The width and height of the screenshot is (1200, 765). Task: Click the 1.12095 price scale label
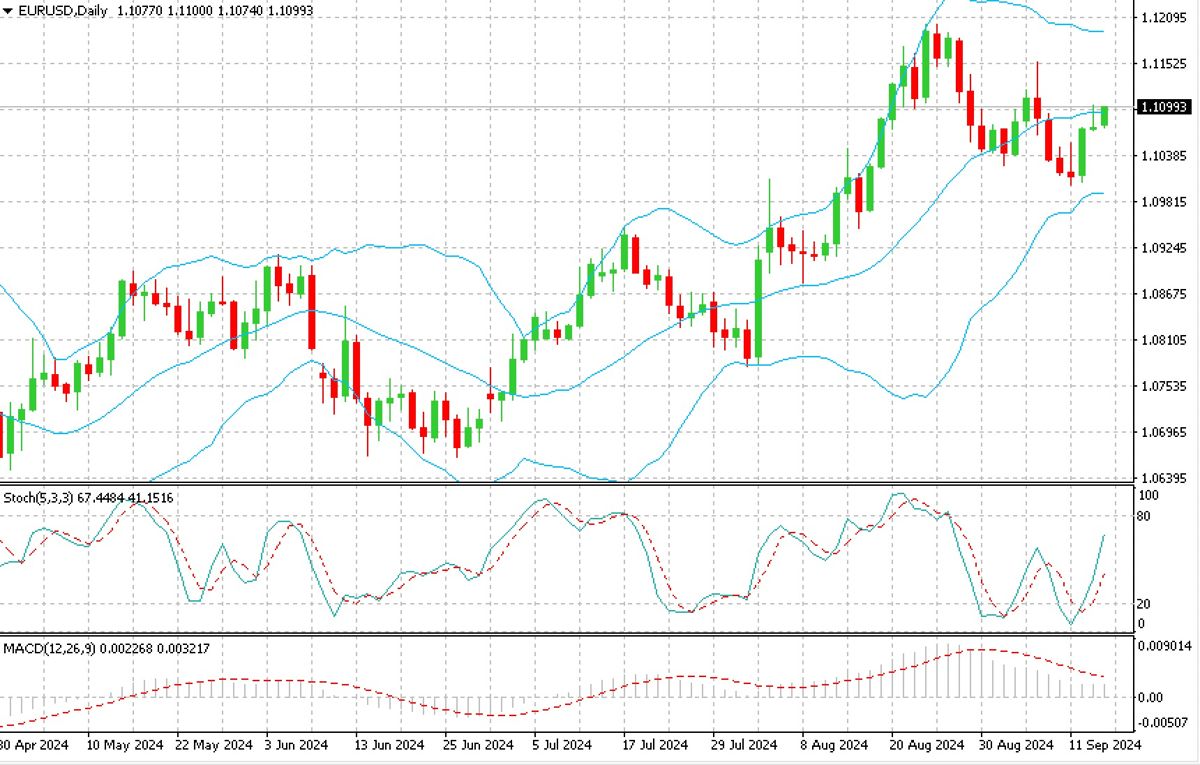1165,18
